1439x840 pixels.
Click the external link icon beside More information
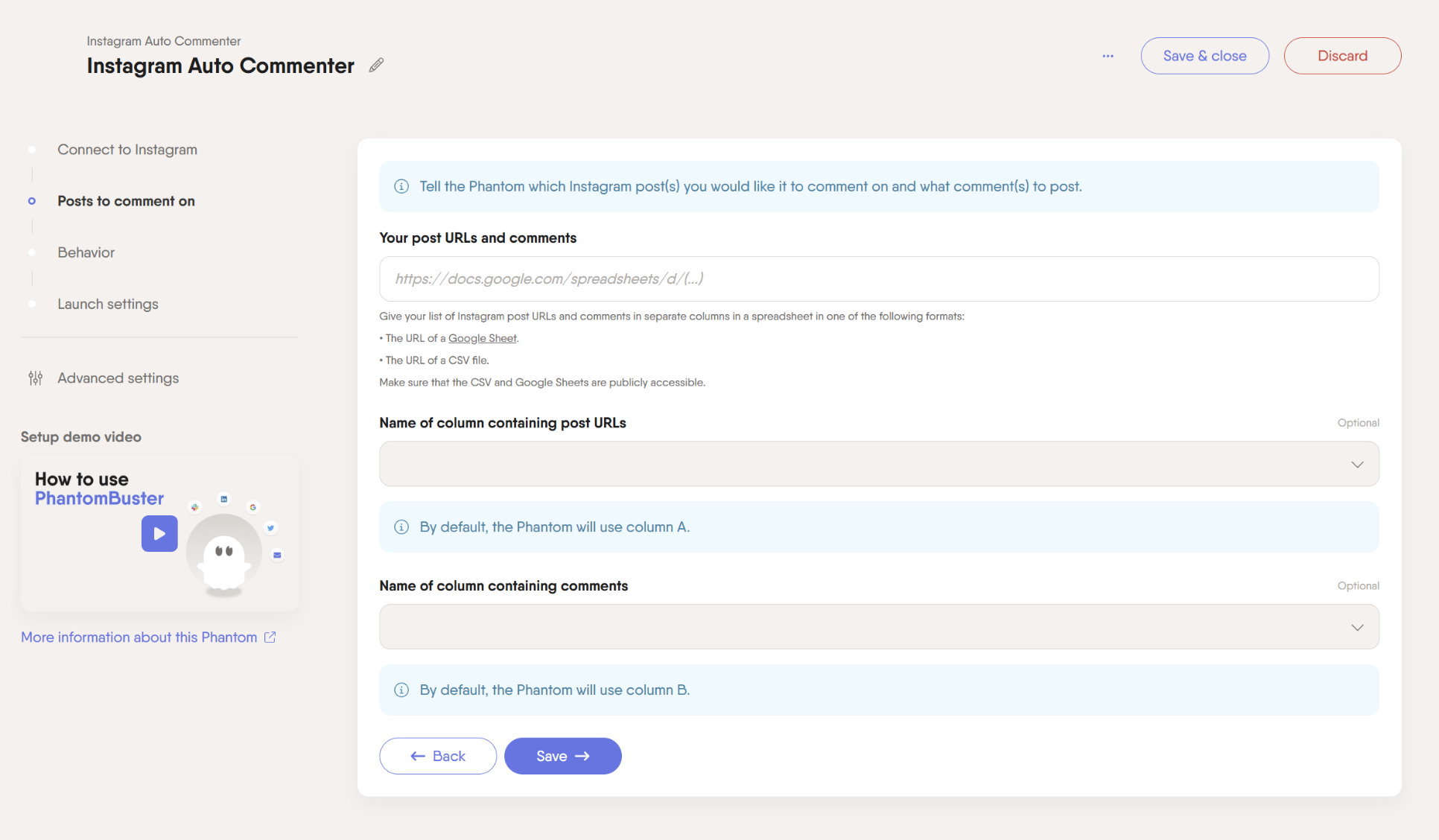click(x=270, y=637)
